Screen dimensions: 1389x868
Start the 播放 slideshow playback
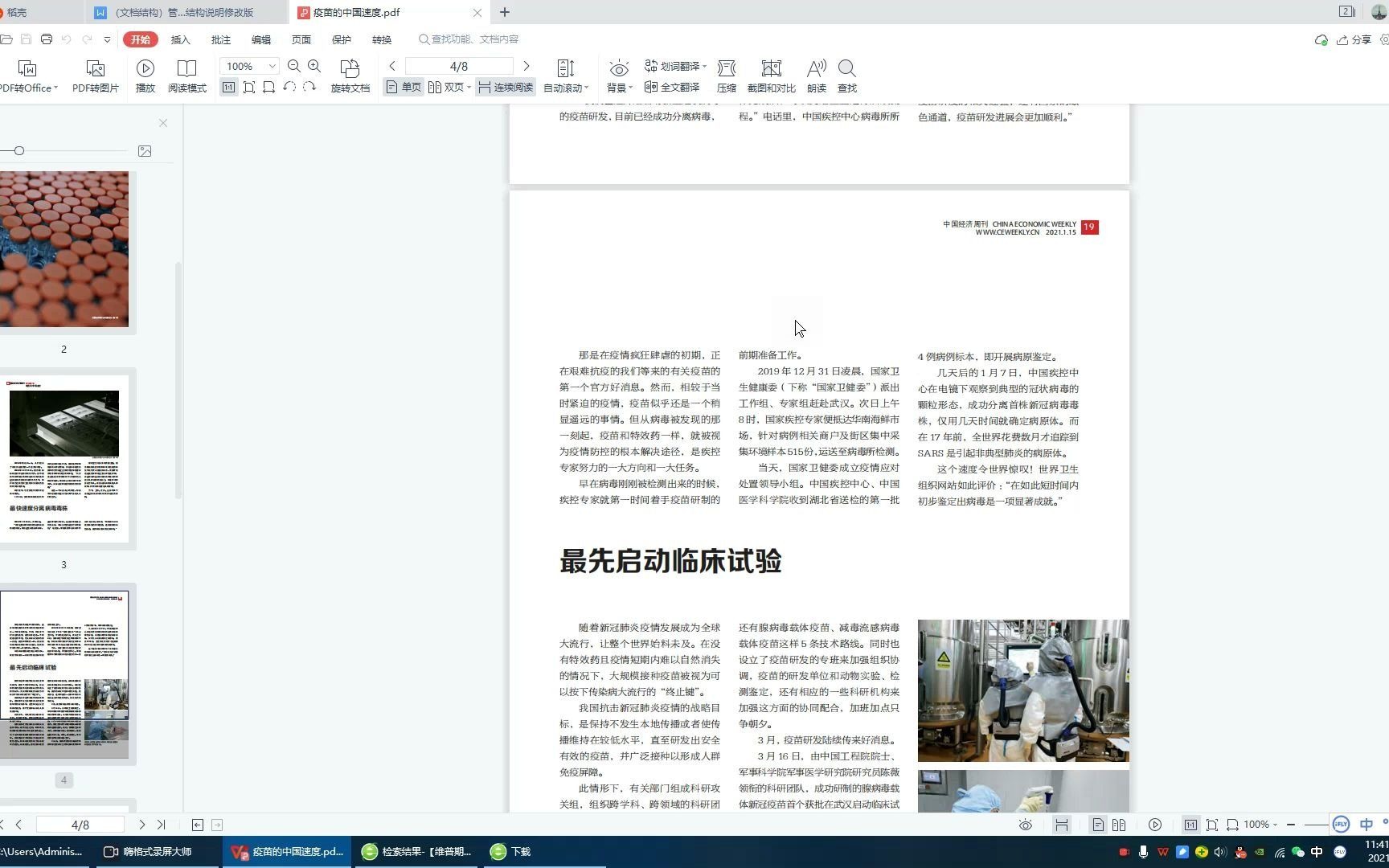(x=145, y=76)
